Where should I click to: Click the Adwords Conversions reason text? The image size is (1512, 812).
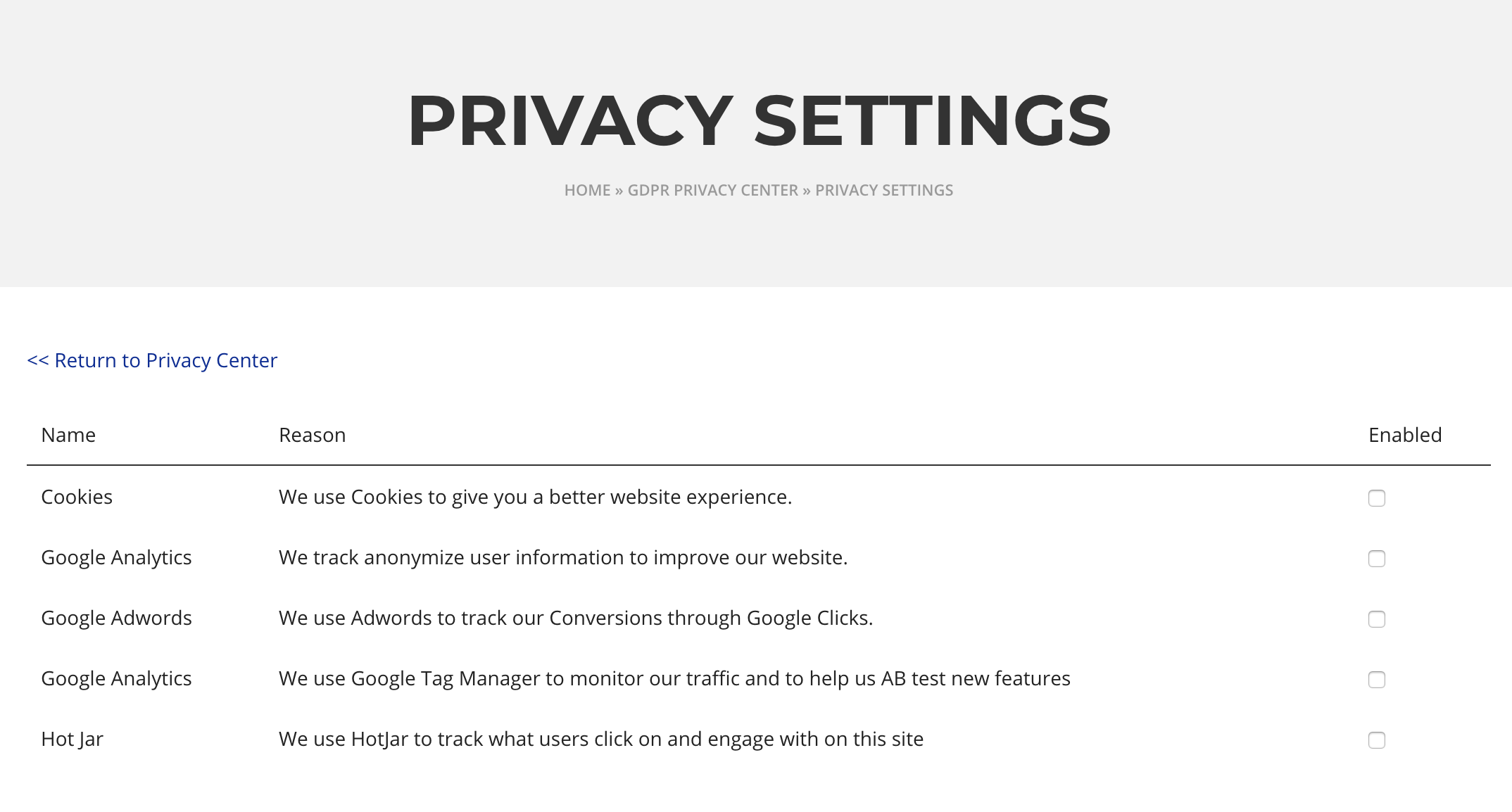coord(575,618)
